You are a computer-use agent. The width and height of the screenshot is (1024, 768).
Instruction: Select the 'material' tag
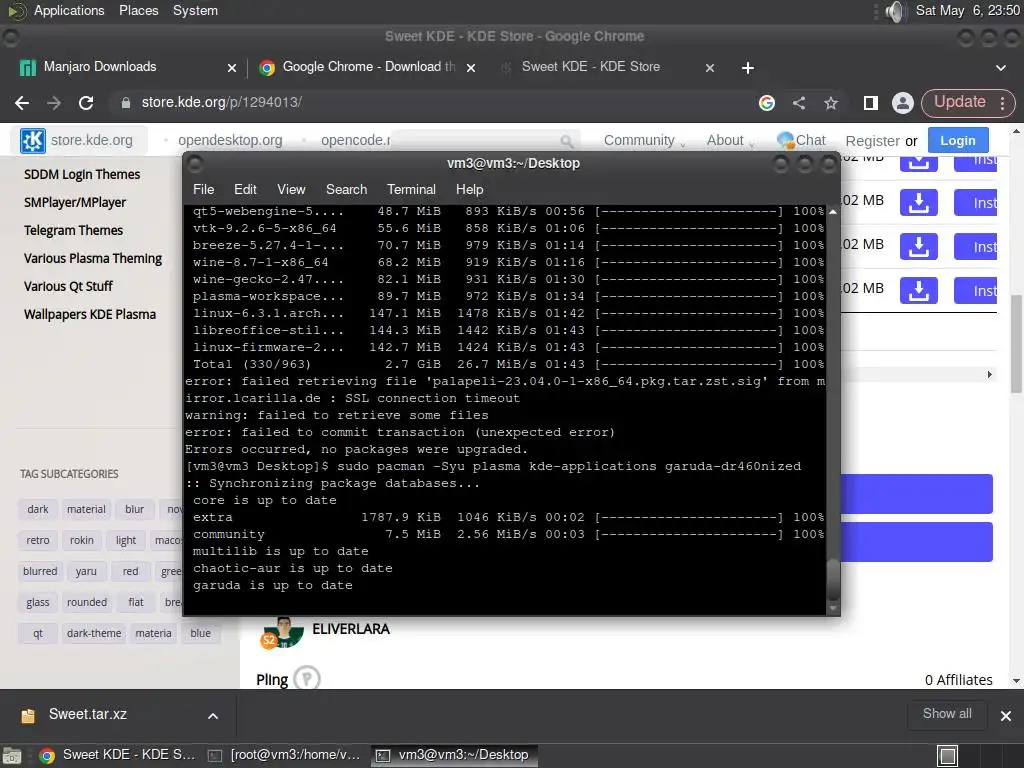(x=86, y=509)
